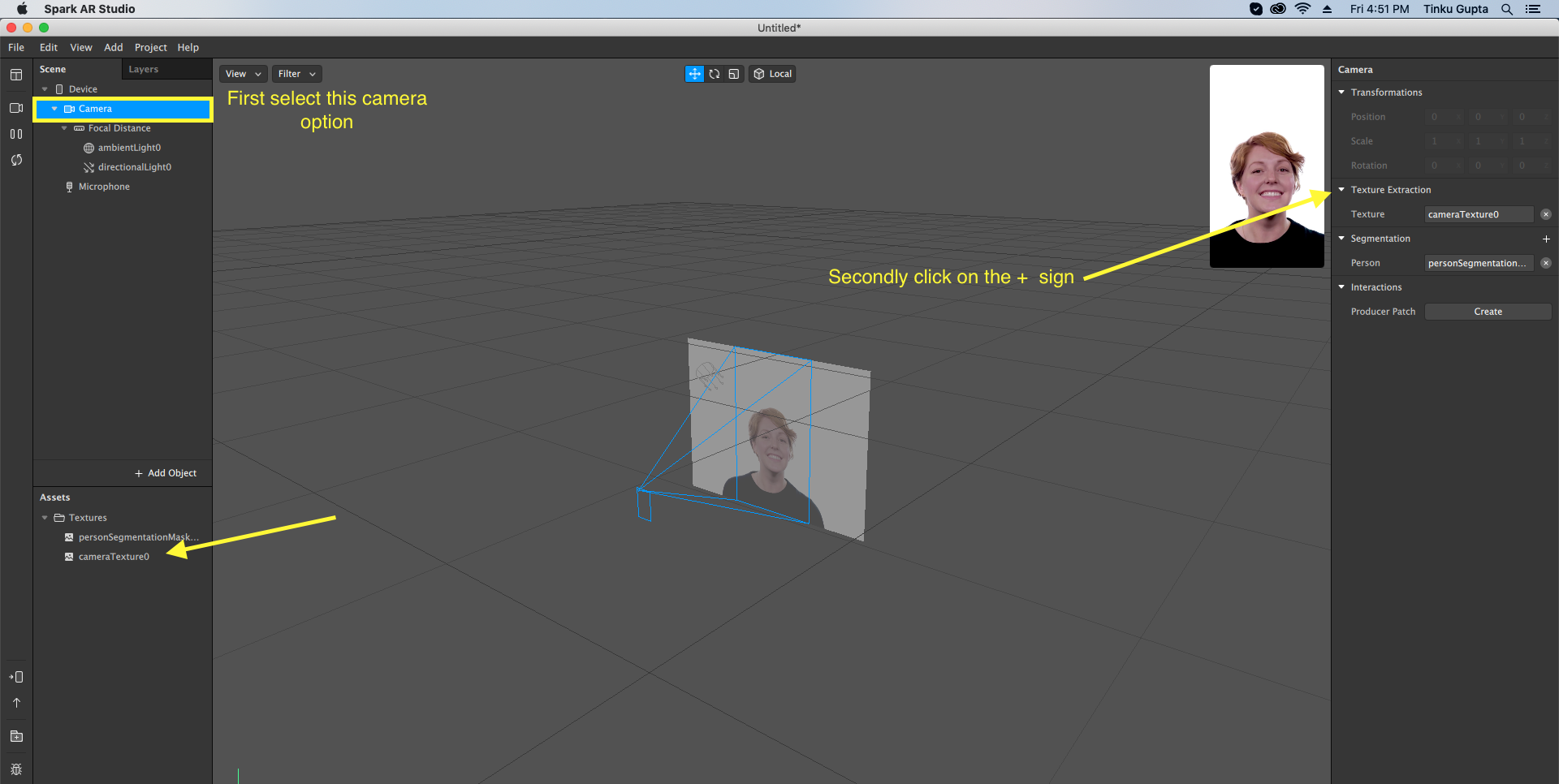Collapse the Device tree node
The height and width of the screenshot is (784, 1559).
click(45, 89)
